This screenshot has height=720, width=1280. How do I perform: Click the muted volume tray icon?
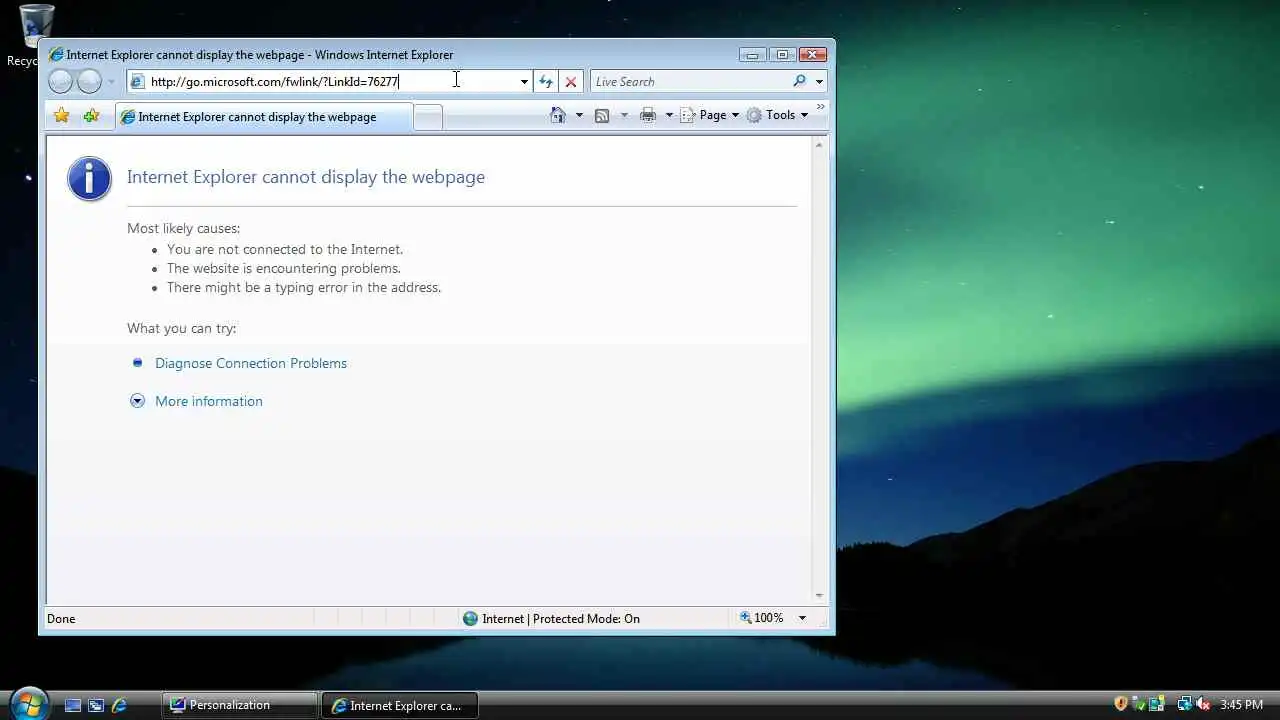tap(1203, 704)
